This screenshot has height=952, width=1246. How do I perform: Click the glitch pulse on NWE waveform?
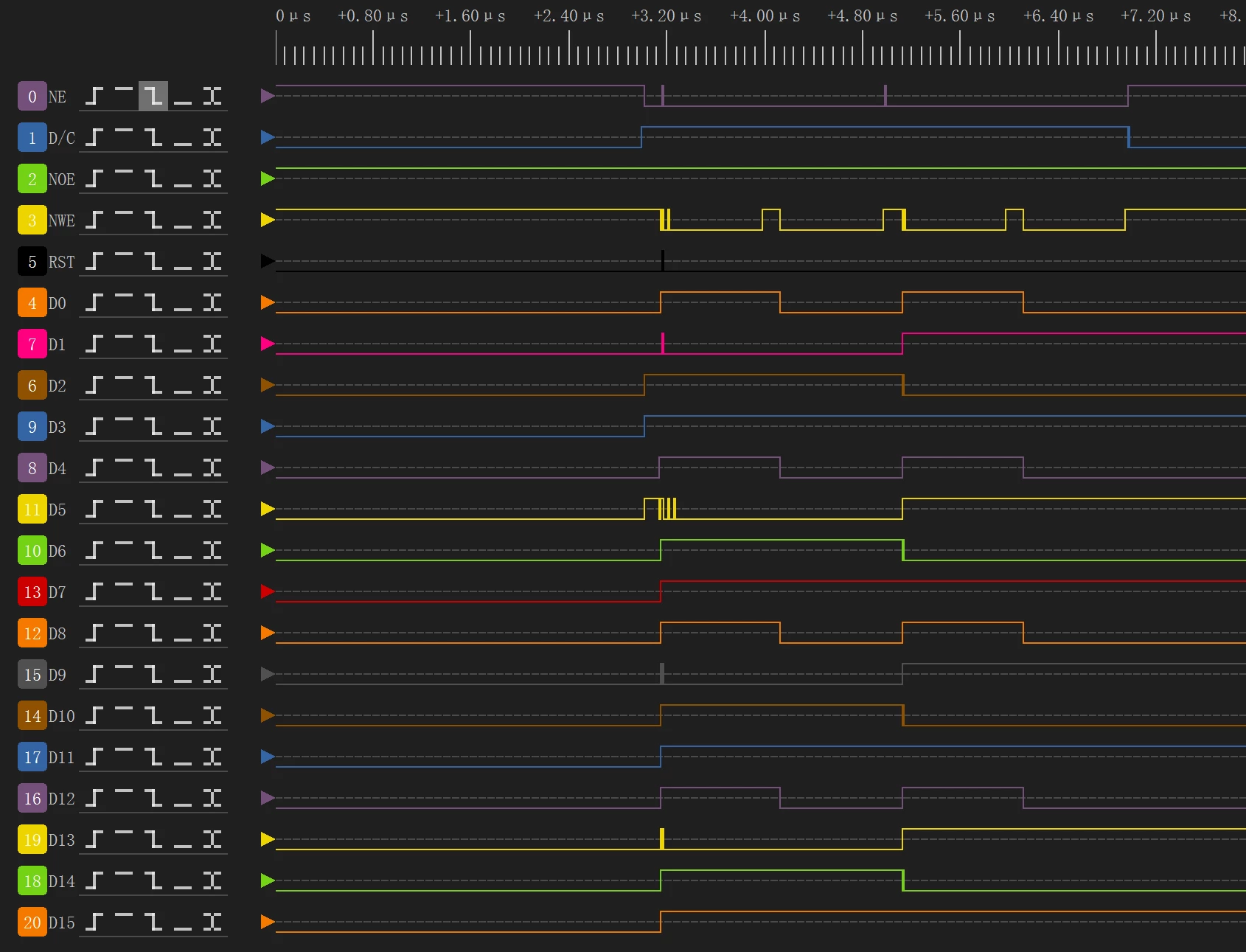[x=665, y=220]
